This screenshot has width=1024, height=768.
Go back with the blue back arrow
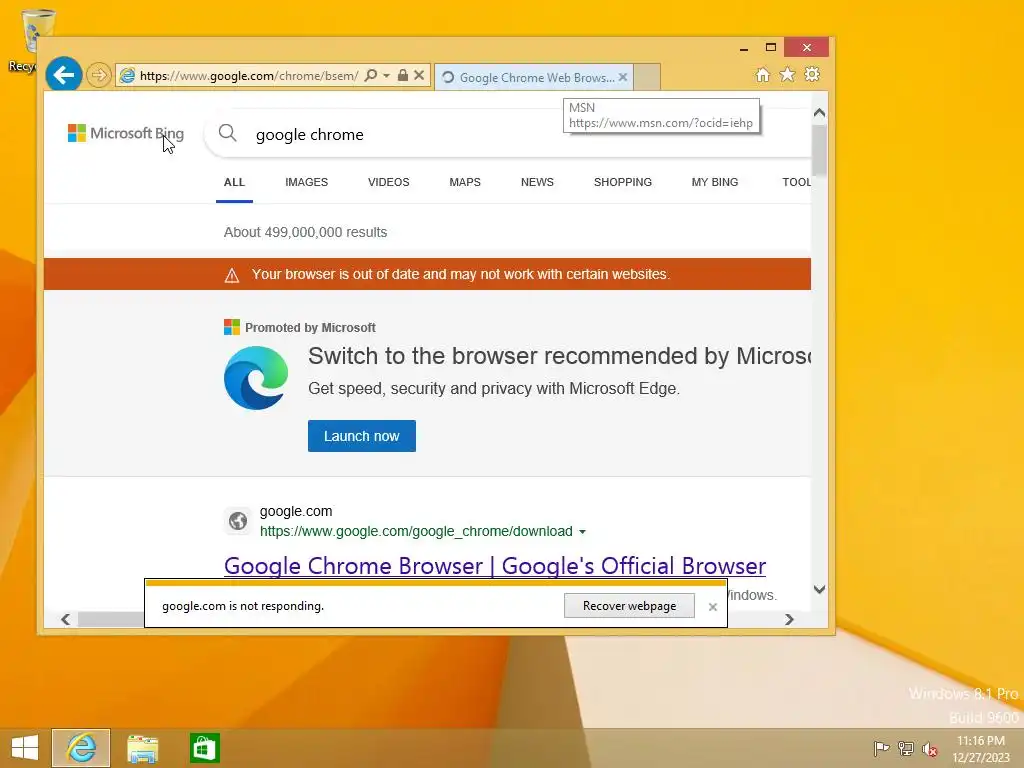click(63, 75)
